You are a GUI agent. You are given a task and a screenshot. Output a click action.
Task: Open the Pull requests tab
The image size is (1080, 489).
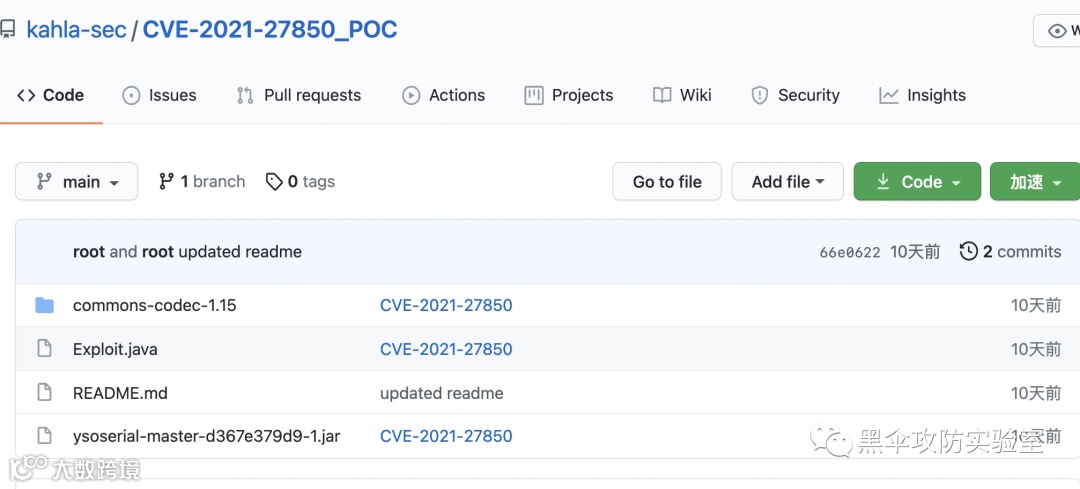(299, 95)
